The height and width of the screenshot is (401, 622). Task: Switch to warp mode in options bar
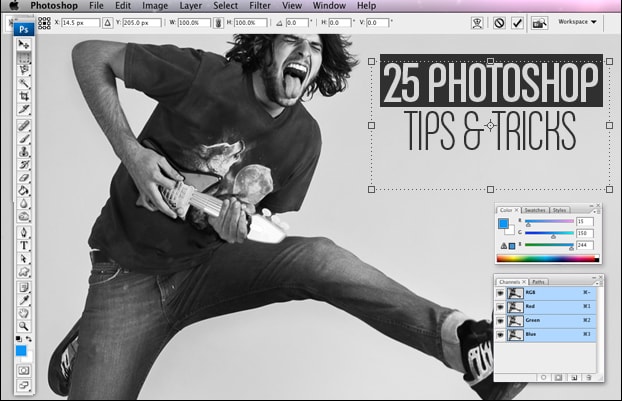(477, 23)
